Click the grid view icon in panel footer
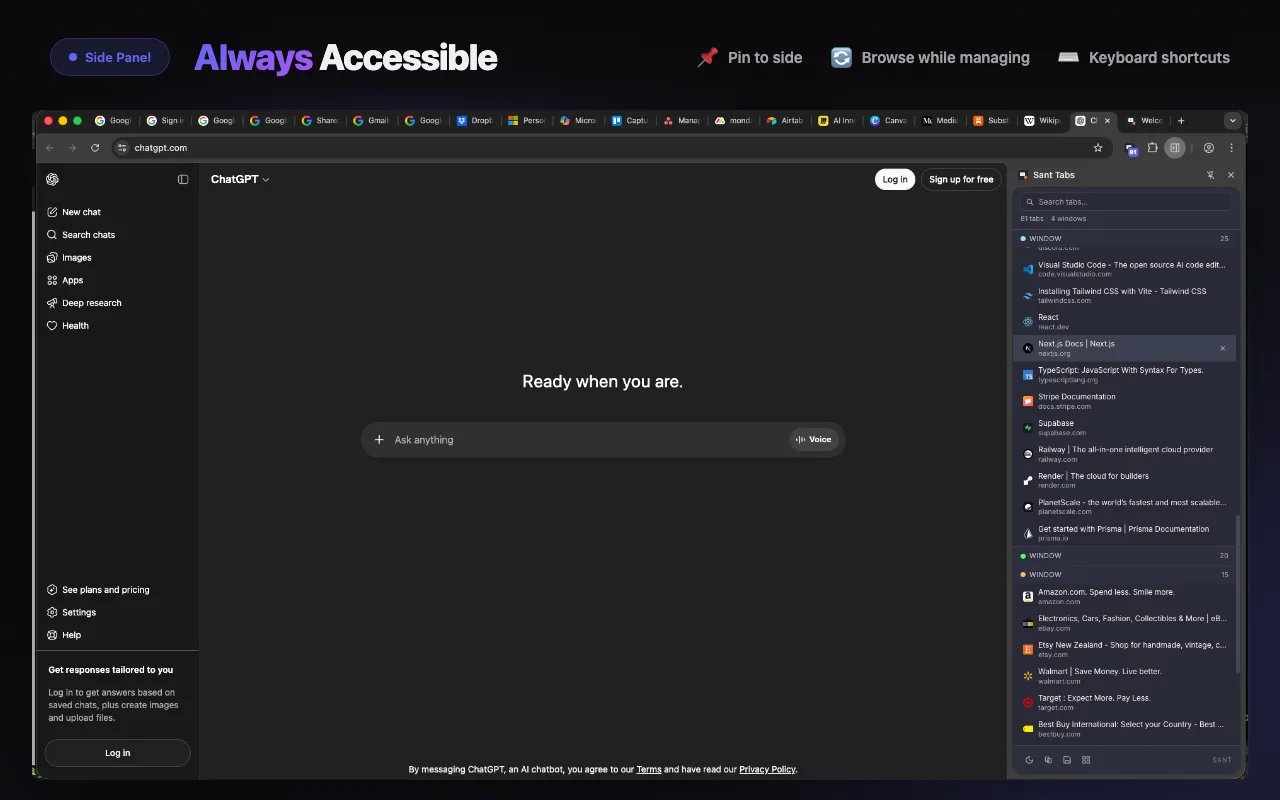Viewport: 1280px width, 800px height. [1086, 760]
